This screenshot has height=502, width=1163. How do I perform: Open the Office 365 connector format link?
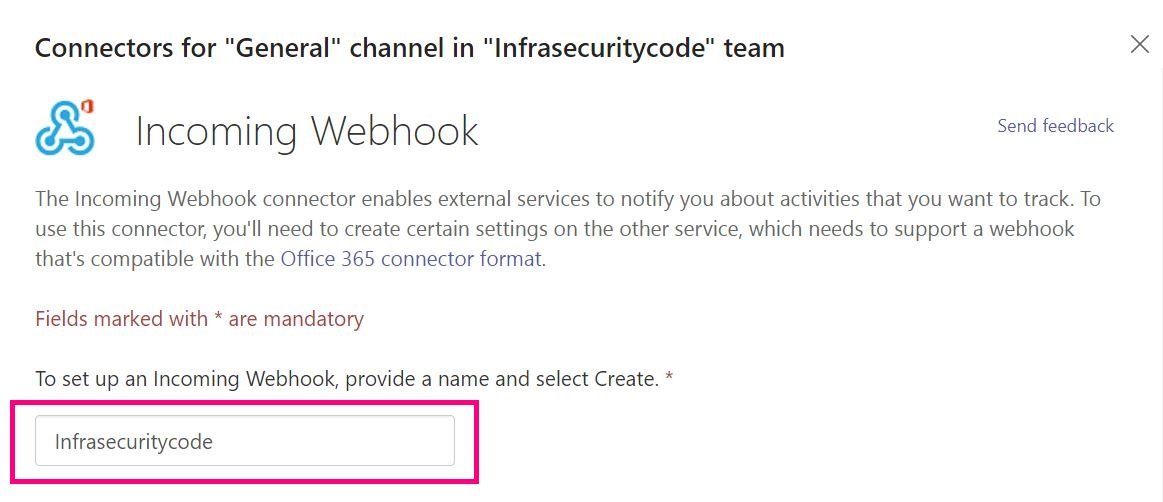[x=411, y=260]
